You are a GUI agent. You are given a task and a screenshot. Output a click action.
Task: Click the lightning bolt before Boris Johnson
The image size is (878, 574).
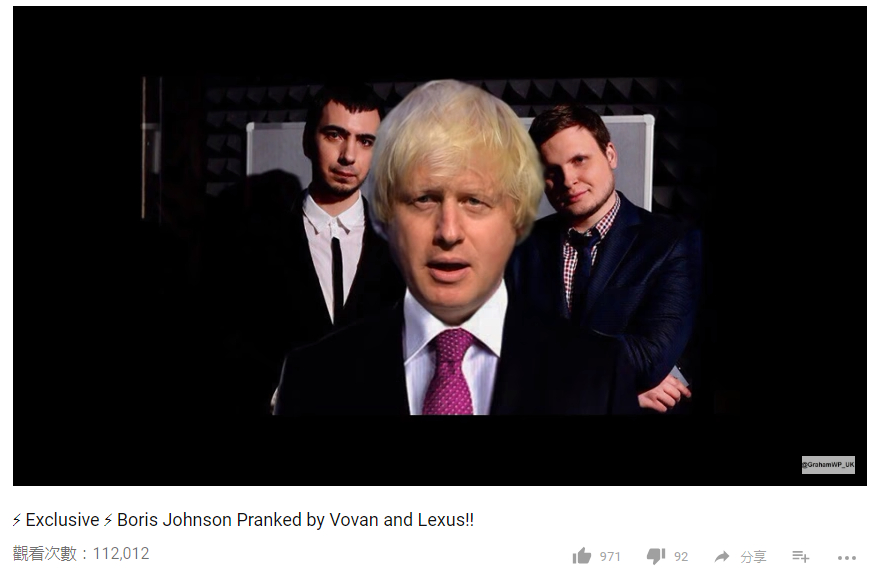108,520
